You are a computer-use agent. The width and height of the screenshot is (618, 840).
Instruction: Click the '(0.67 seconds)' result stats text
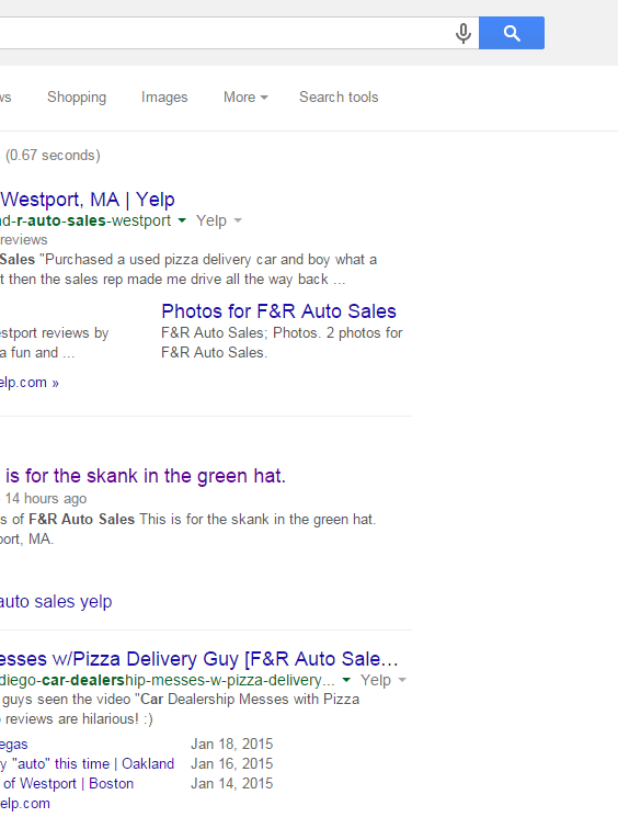click(x=53, y=155)
